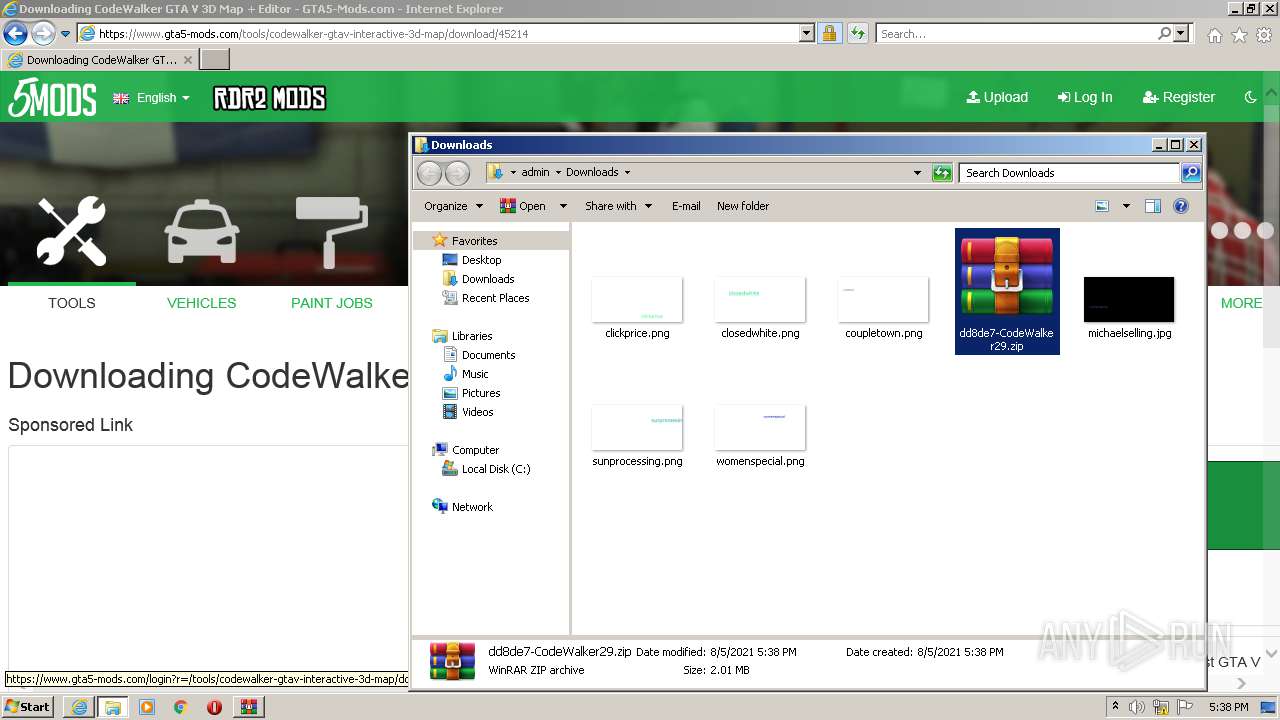Viewport: 1280px width, 720px height.
Task: Open the dropdown arrow beside Open button
Action: coord(563,206)
